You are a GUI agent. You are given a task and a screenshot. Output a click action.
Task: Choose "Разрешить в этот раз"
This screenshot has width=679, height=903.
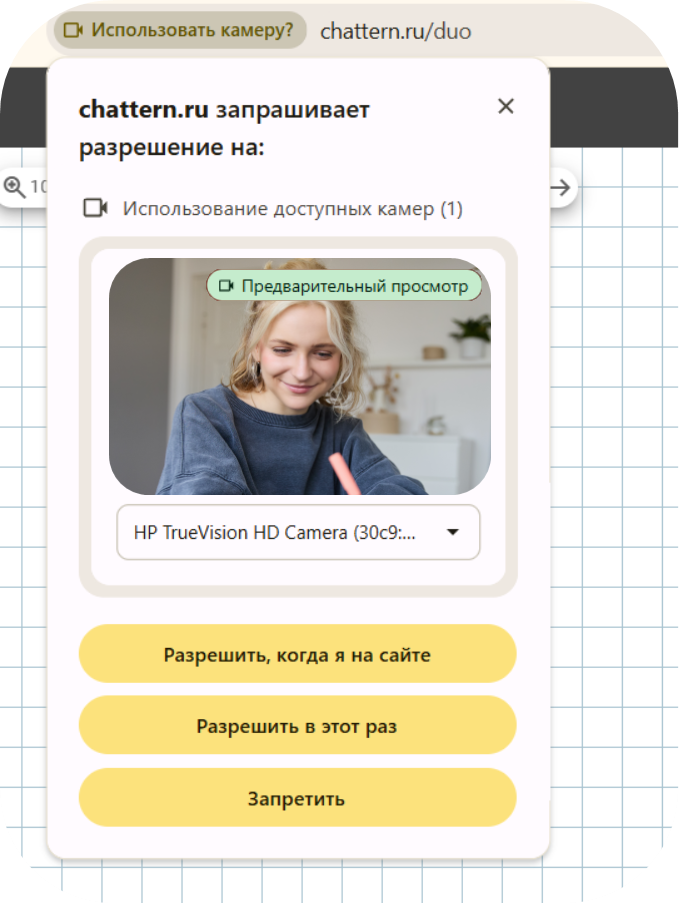point(297,726)
